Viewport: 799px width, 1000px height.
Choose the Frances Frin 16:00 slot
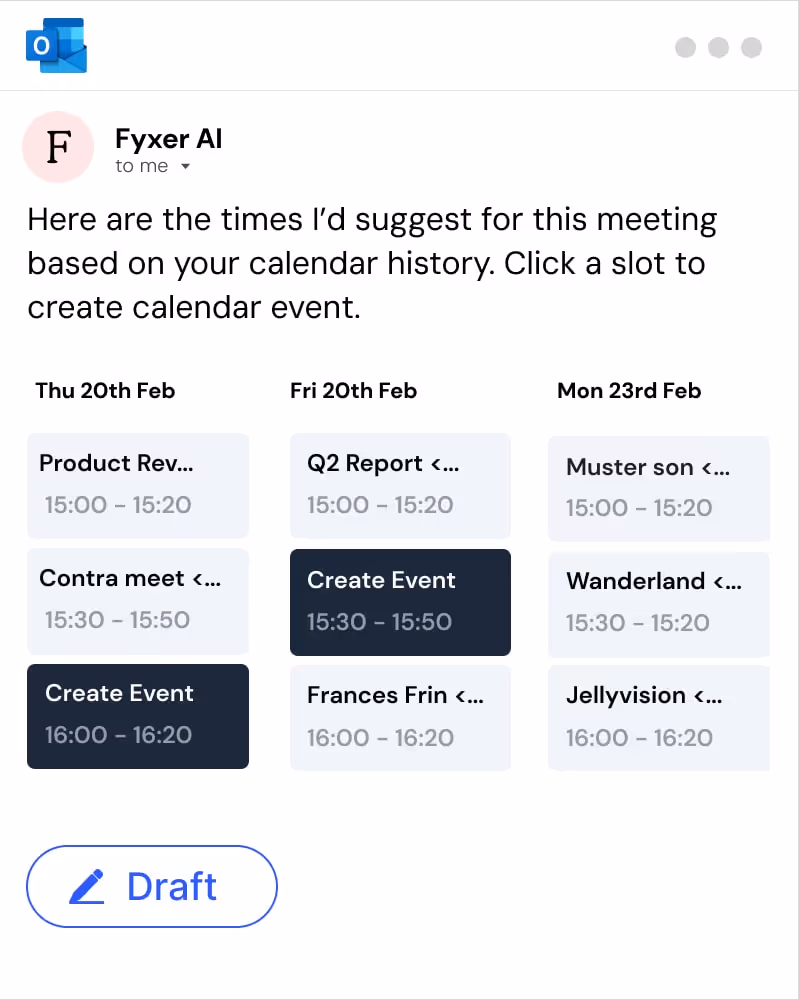pyautogui.click(x=400, y=717)
